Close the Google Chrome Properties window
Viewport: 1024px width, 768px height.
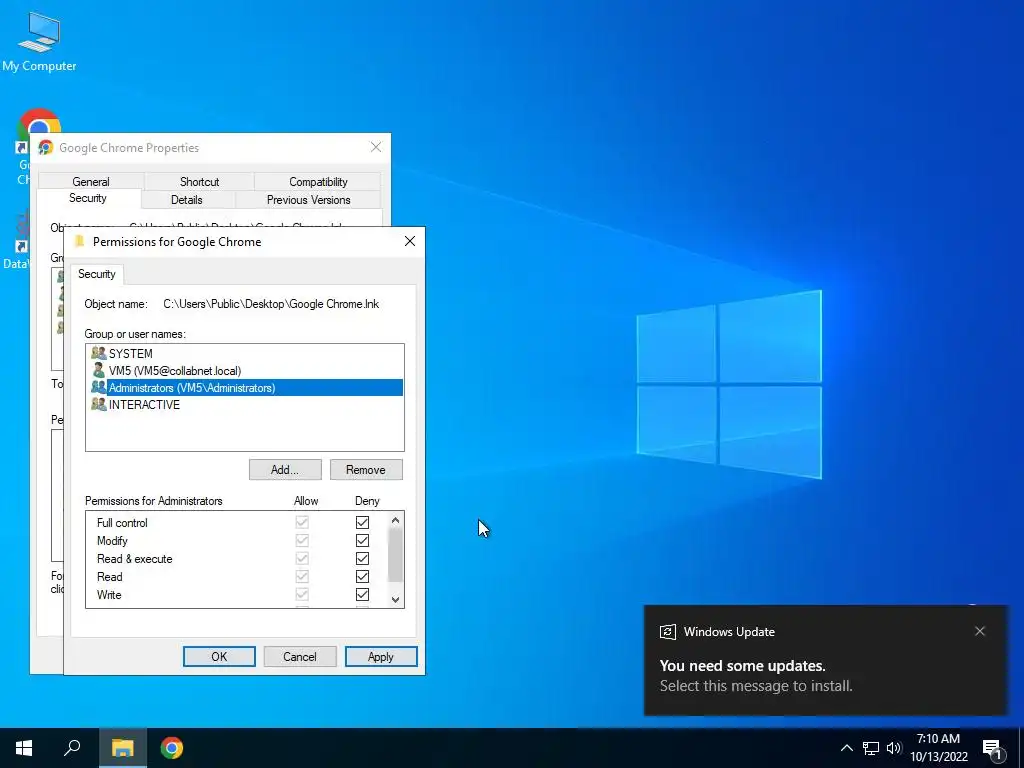[x=376, y=147]
